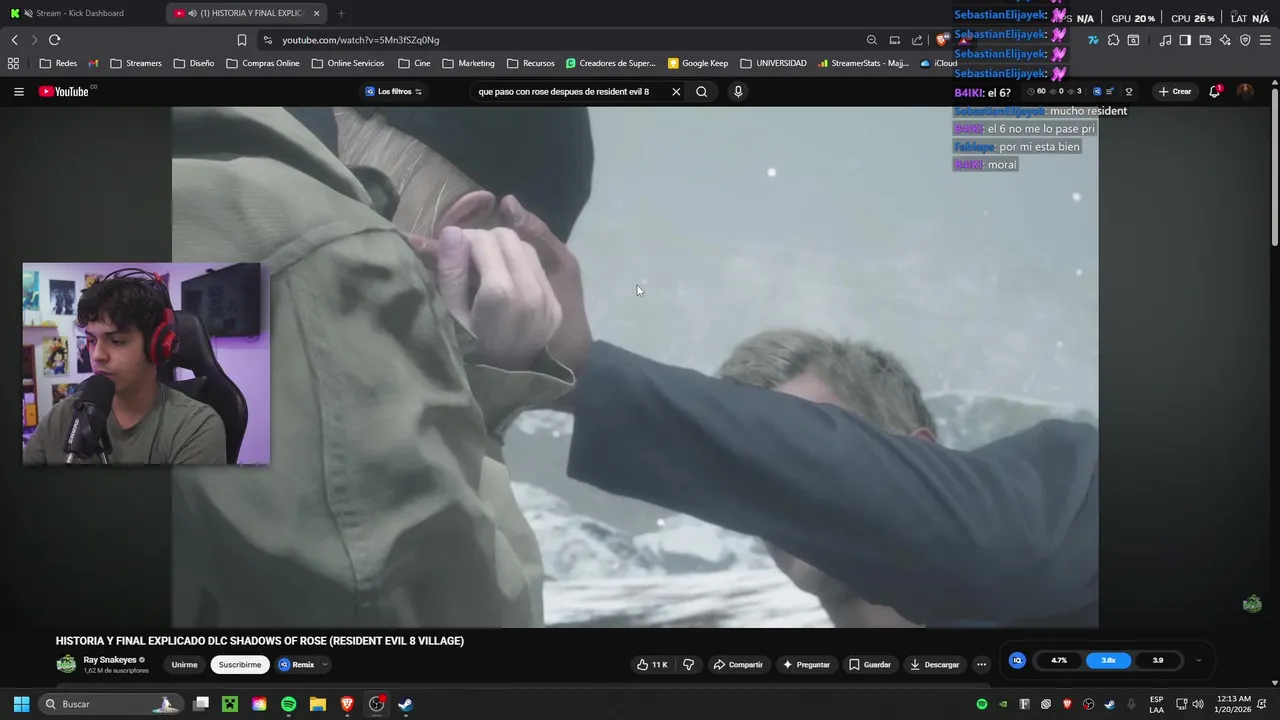1280x720 pixels.
Task: Open the Redes bookmarks folder
Action: point(58,63)
